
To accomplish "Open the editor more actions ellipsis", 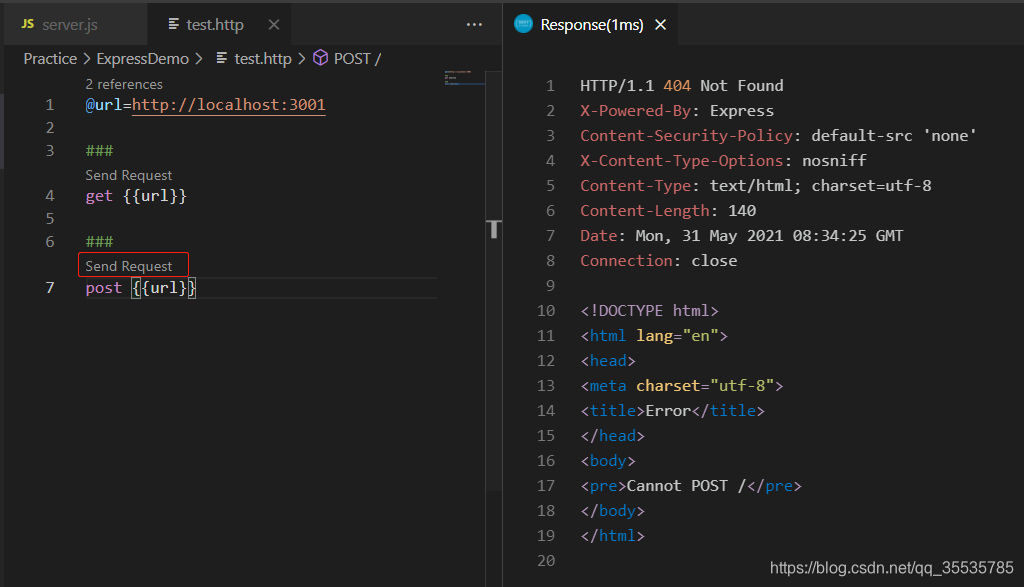I will (474, 22).
